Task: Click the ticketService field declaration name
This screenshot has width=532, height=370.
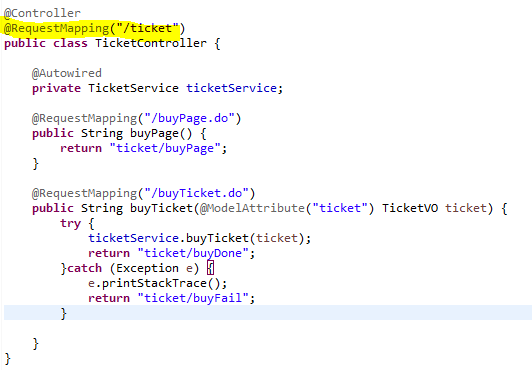Action: click(x=231, y=88)
